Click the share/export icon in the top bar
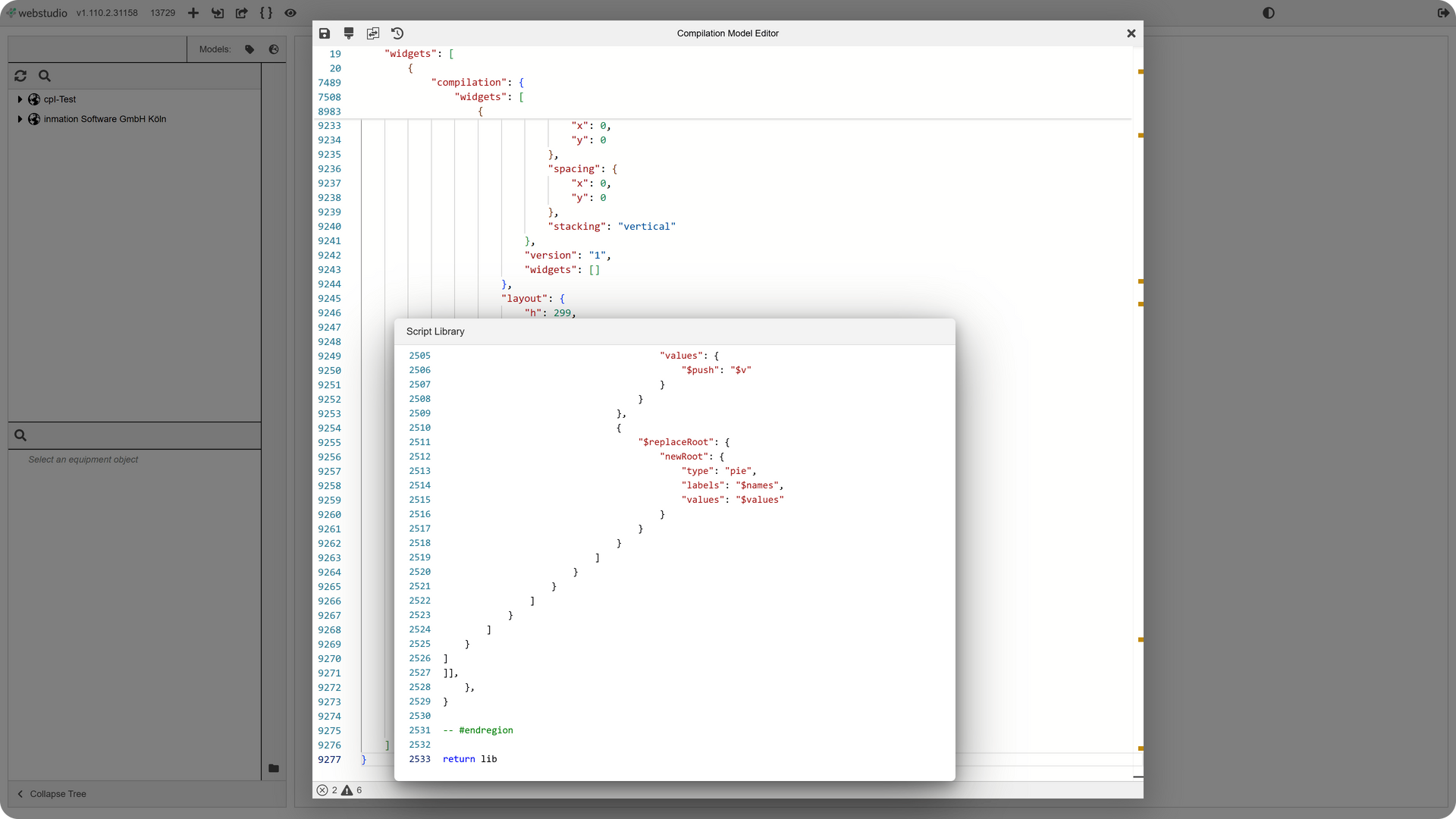 [242, 13]
